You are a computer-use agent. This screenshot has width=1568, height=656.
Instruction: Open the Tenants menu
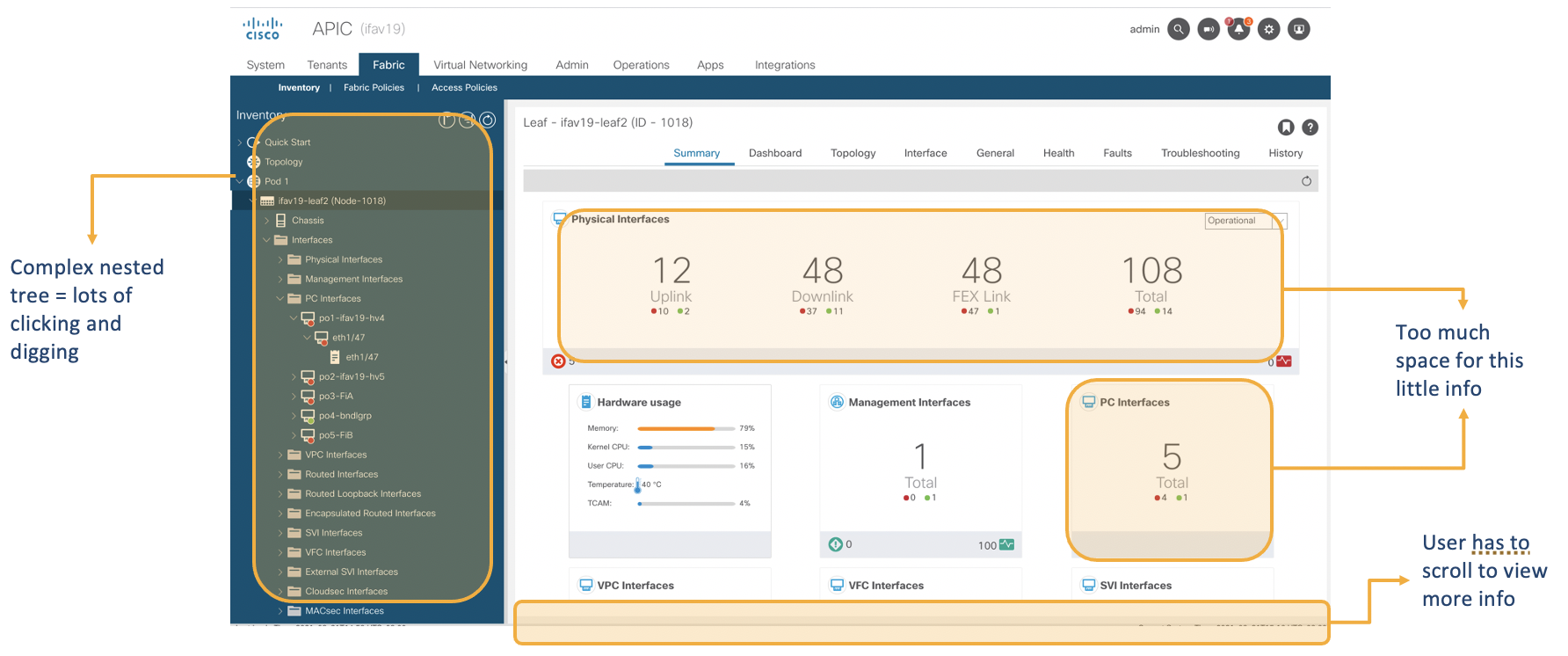click(x=327, y=65)
